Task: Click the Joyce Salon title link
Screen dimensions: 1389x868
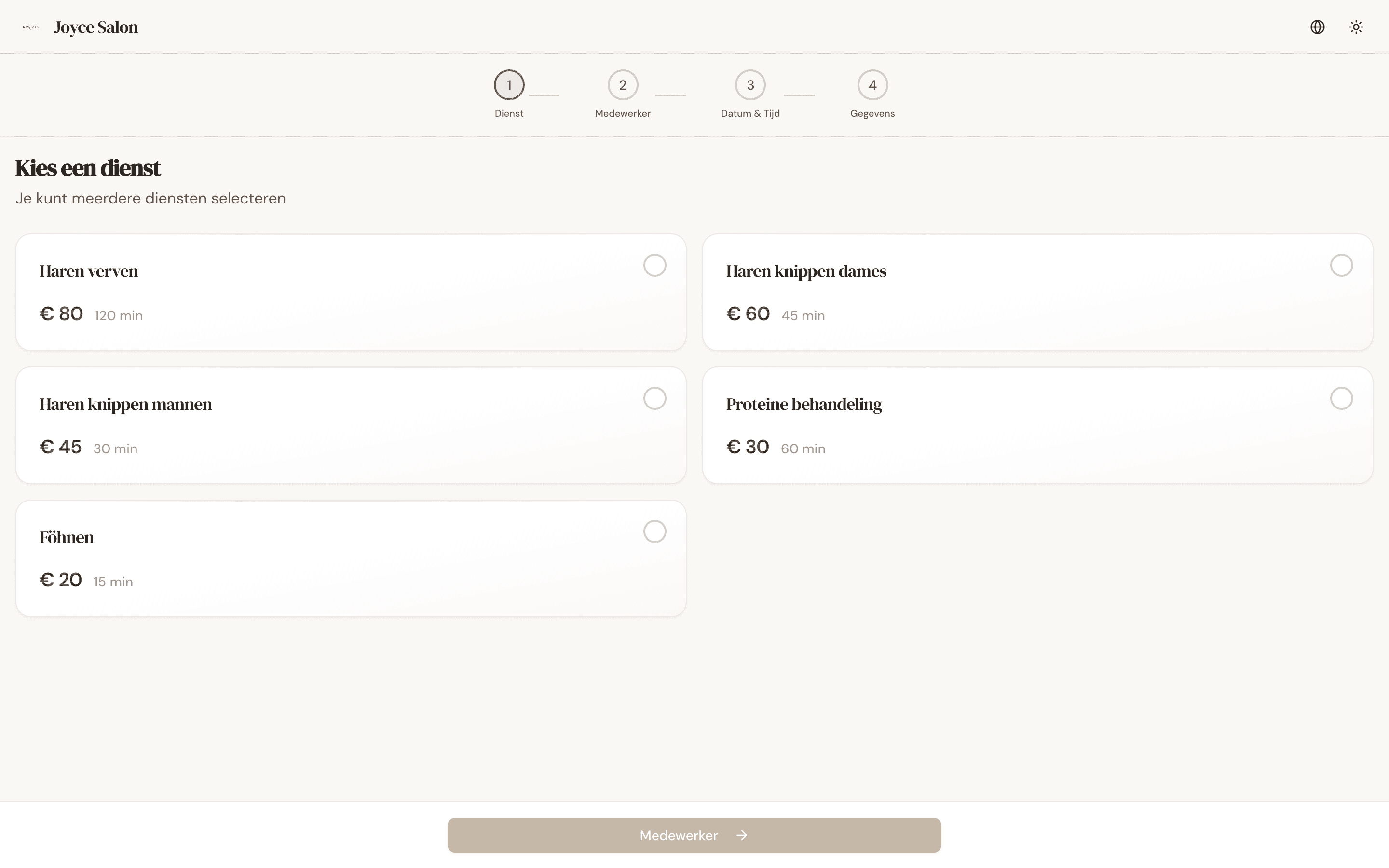Action: (96, 27)
